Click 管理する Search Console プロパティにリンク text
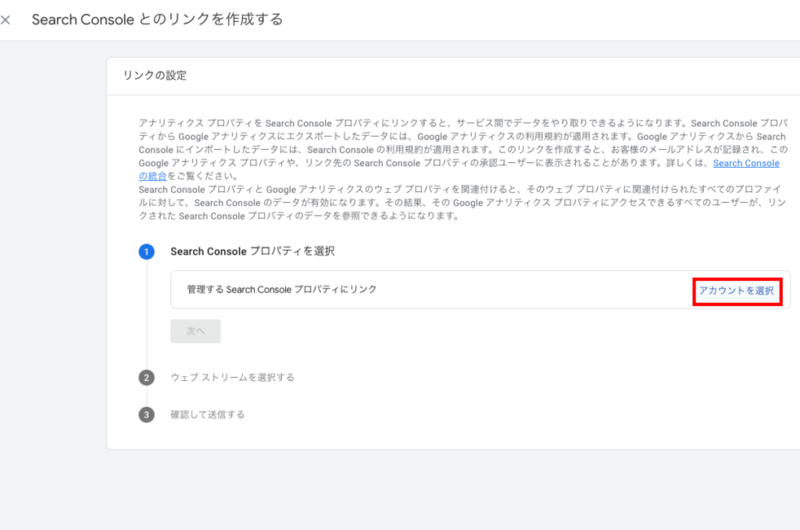The height and width of the screenshot is (530, 800). (282, 289)
